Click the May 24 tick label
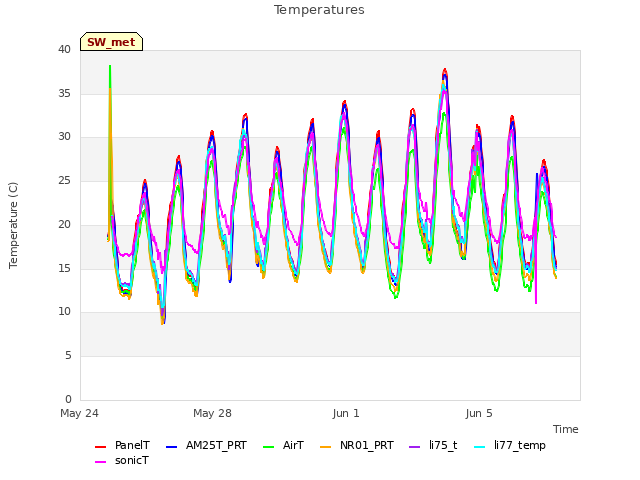The width and height of the screenshot is (640, 480). pos(79,413)
